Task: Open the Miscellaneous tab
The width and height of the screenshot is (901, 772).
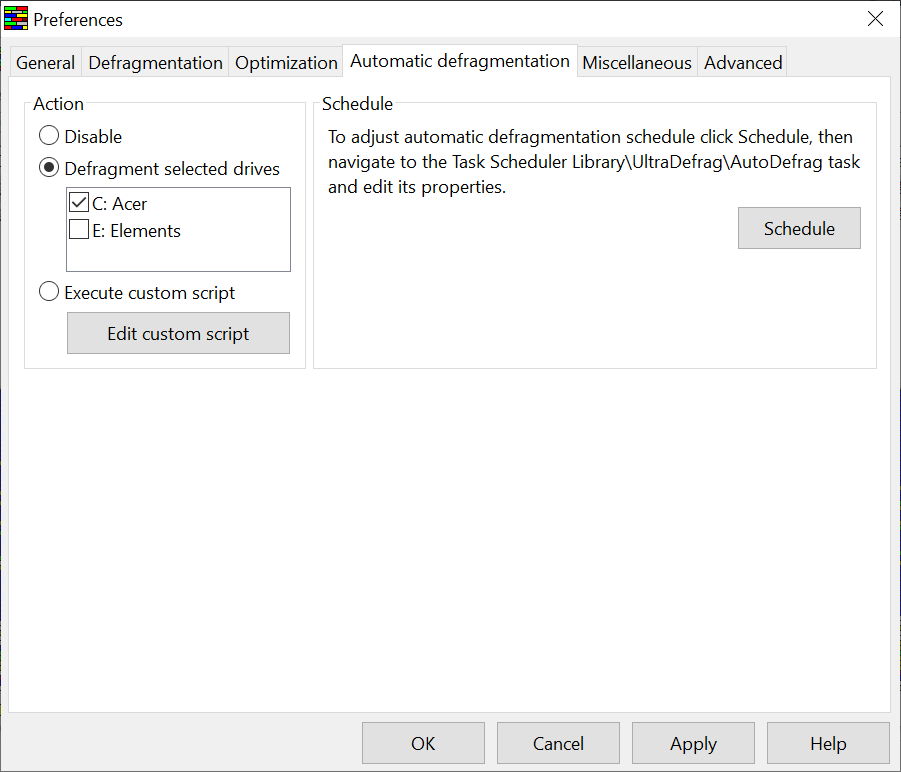Action: click(x=637, y=63)
